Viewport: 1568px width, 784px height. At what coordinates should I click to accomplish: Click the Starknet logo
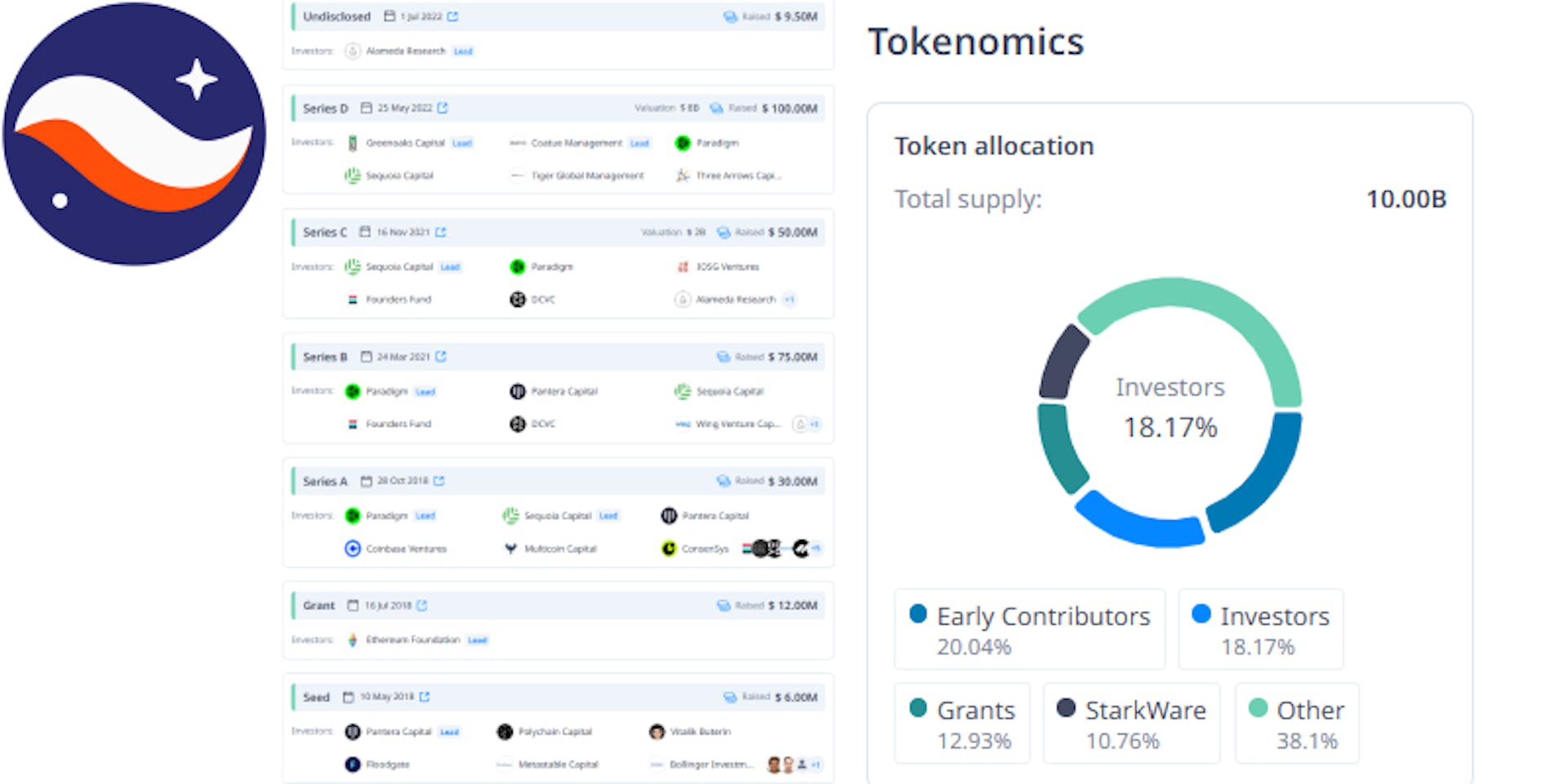click(134, 134)
